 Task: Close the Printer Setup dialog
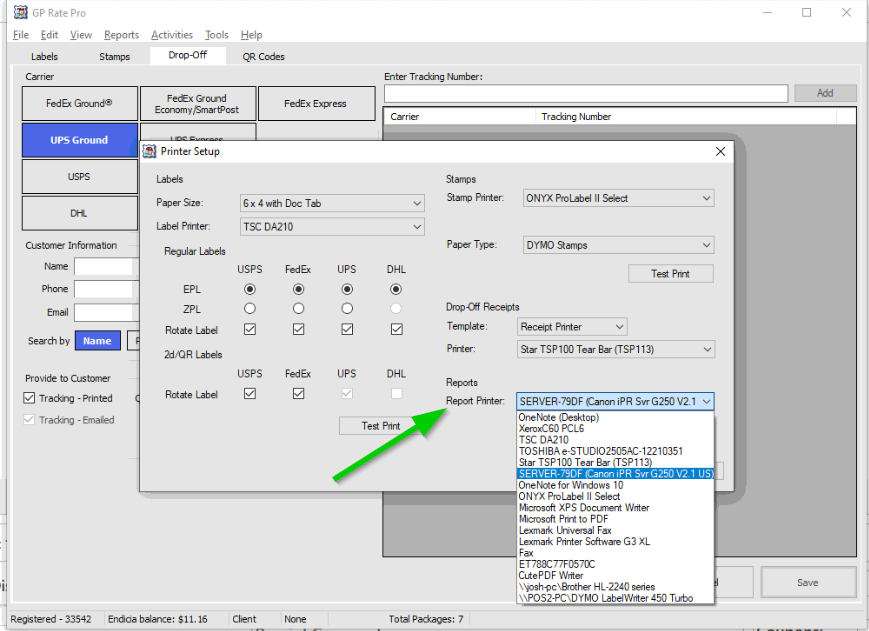pyautogui.click(x=720, y=151)
